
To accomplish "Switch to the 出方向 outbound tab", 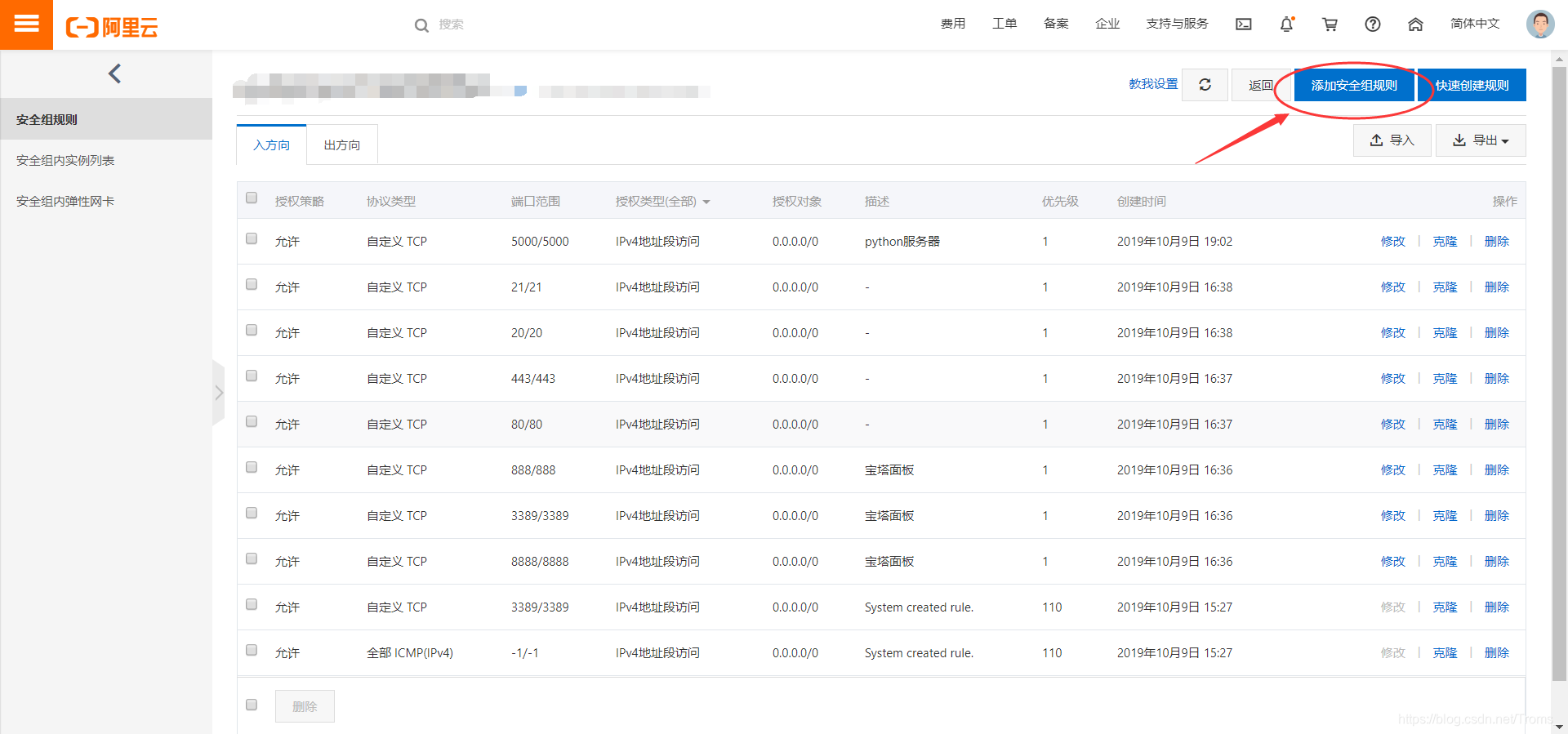I will 341,145.
